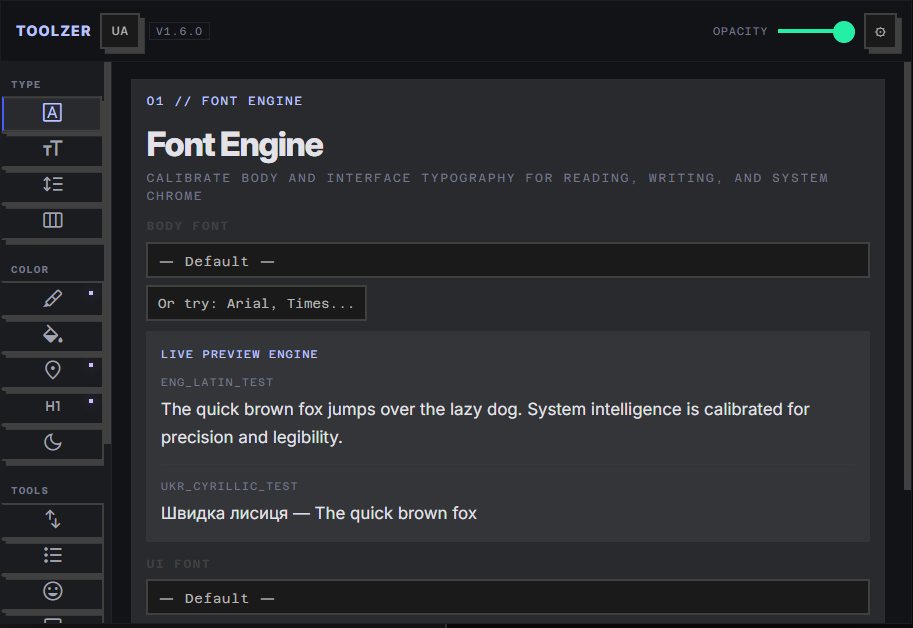Open the smiley emoji tool

(x=52, y=591)
